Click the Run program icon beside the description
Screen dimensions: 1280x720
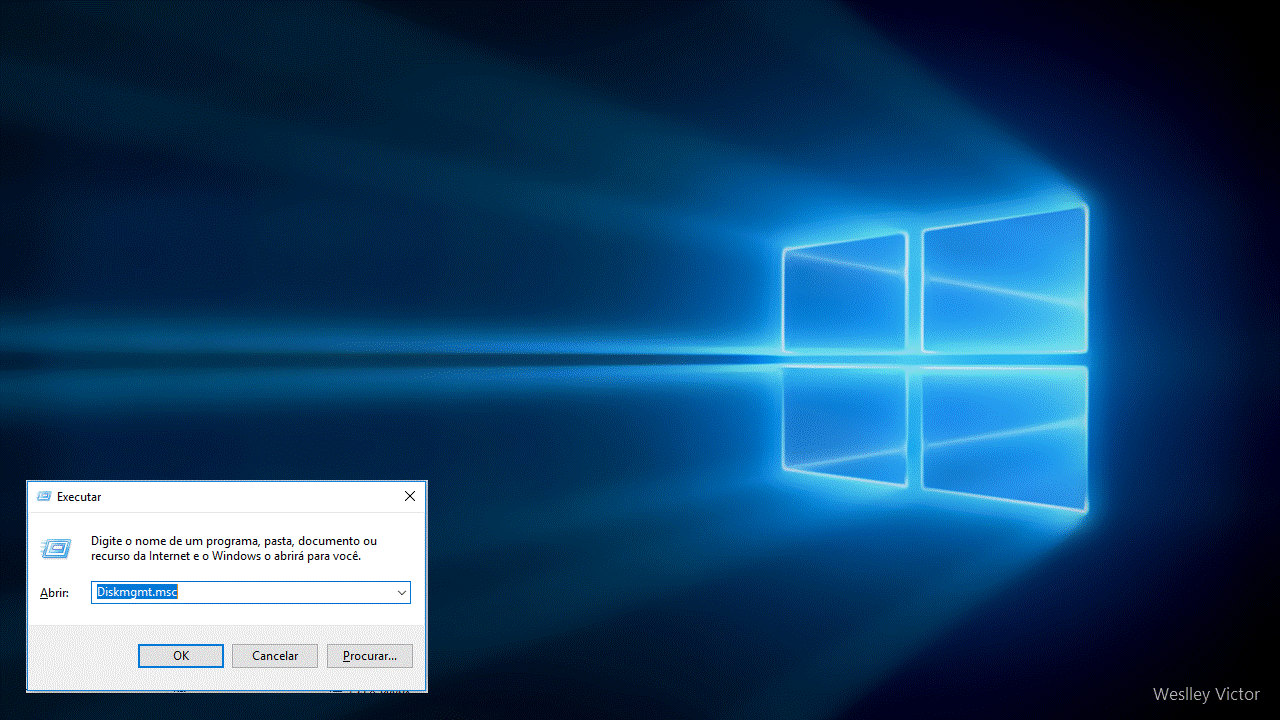tap(56, 548)
